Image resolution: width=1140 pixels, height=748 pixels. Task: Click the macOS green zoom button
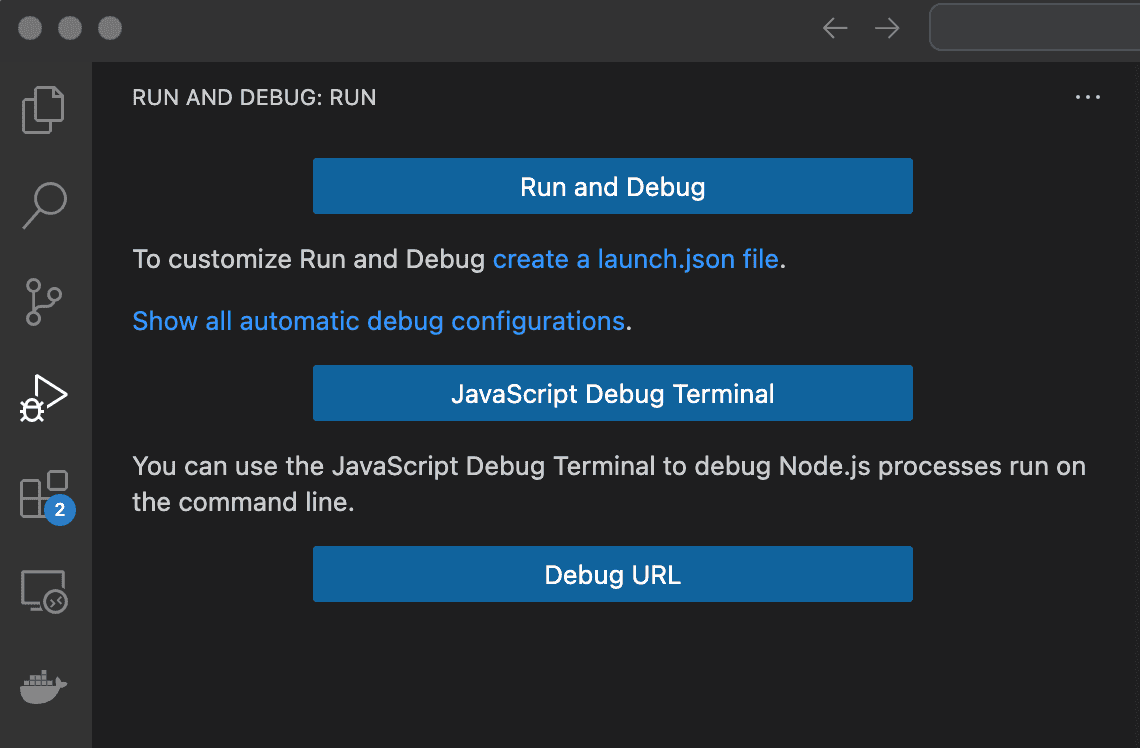point(109,28)
